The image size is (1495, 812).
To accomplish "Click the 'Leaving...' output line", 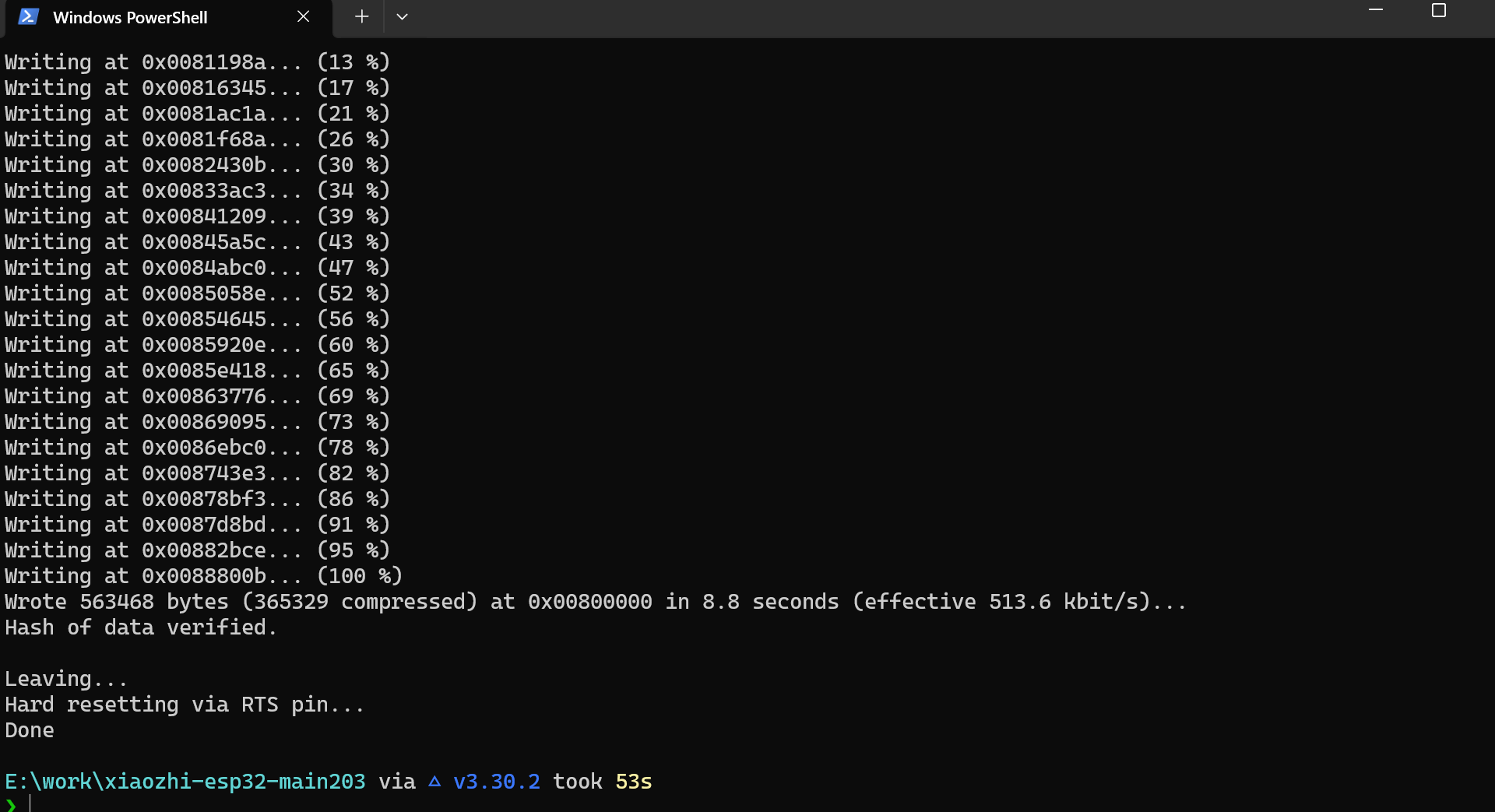I will (66, 679).
